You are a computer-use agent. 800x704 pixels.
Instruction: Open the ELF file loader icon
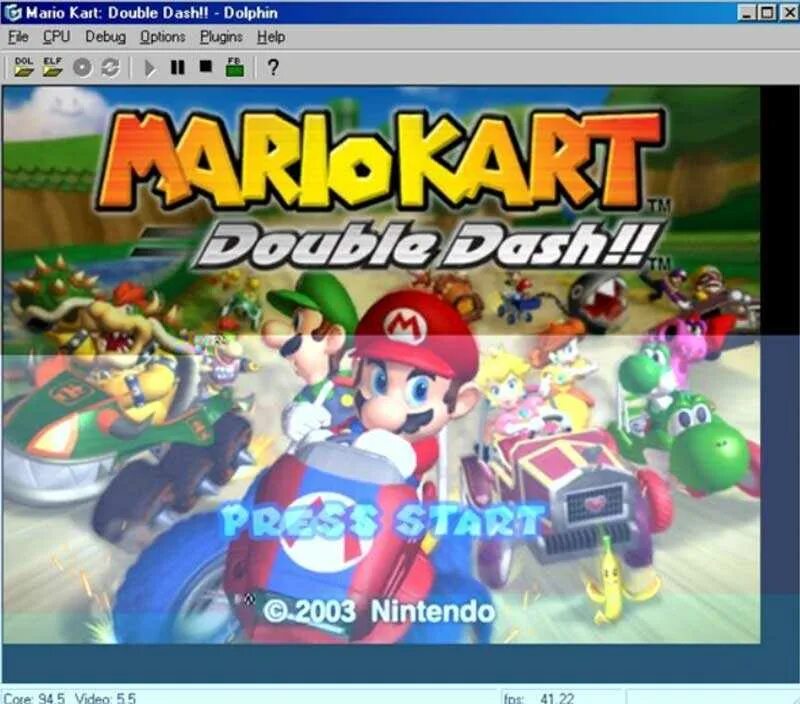click(x=53, y=67)
